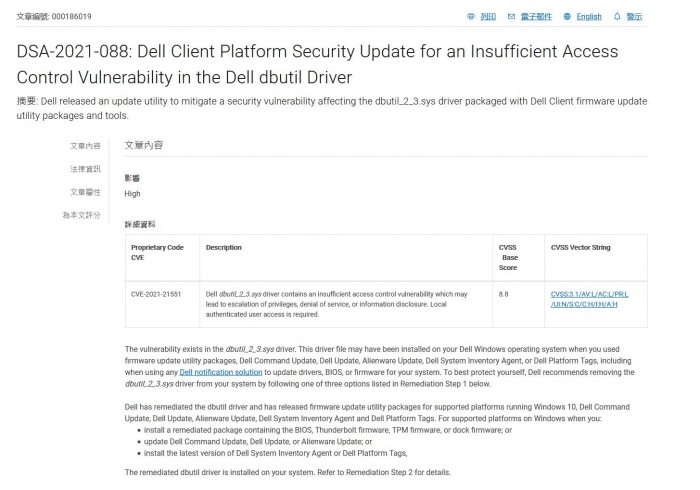The image size is (700, 490).
Task: Switch language via the English link
Action: [589, 17]
